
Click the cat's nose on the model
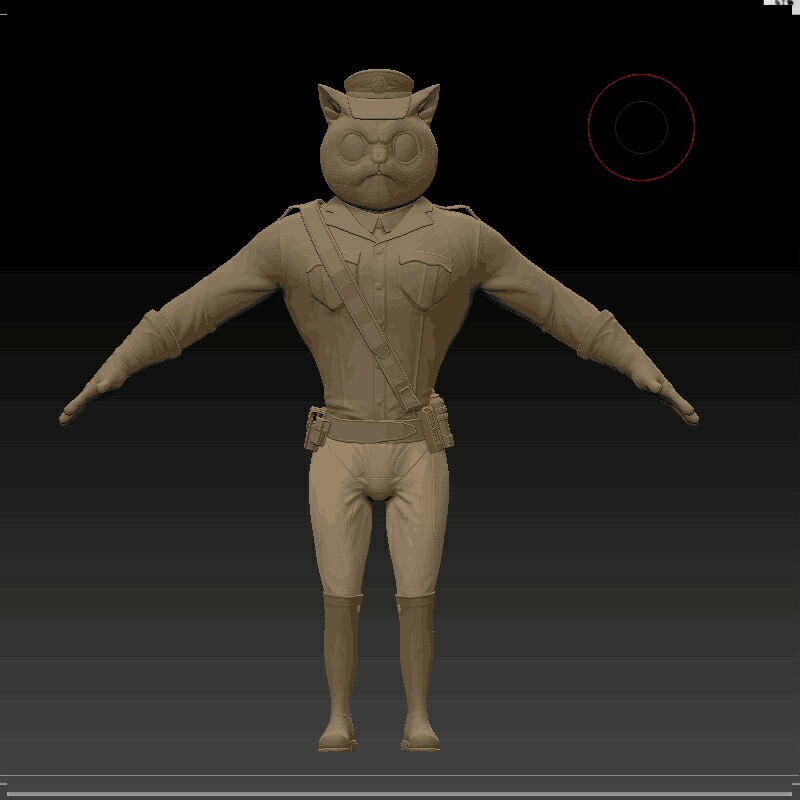coord(378,153)
